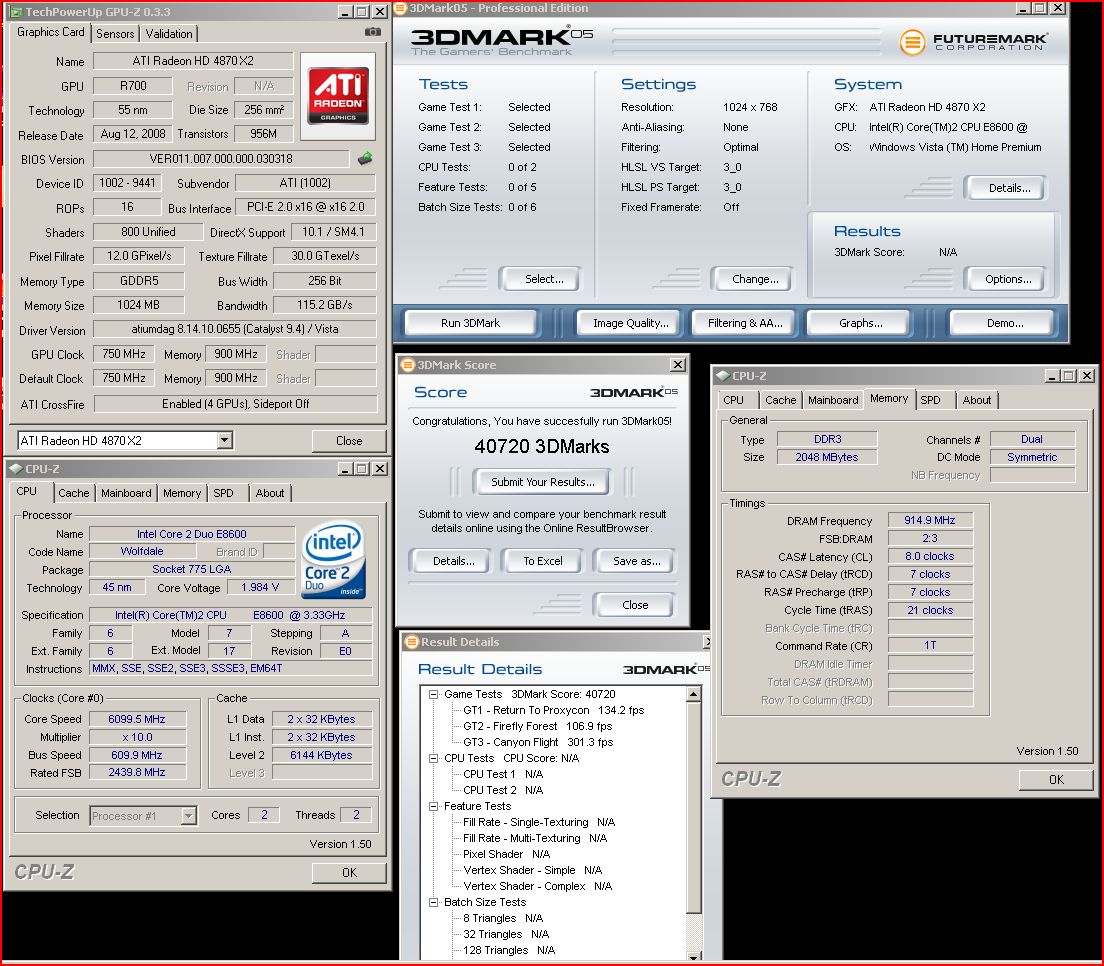Collapse the Batch Size Tests tree node

434,902
